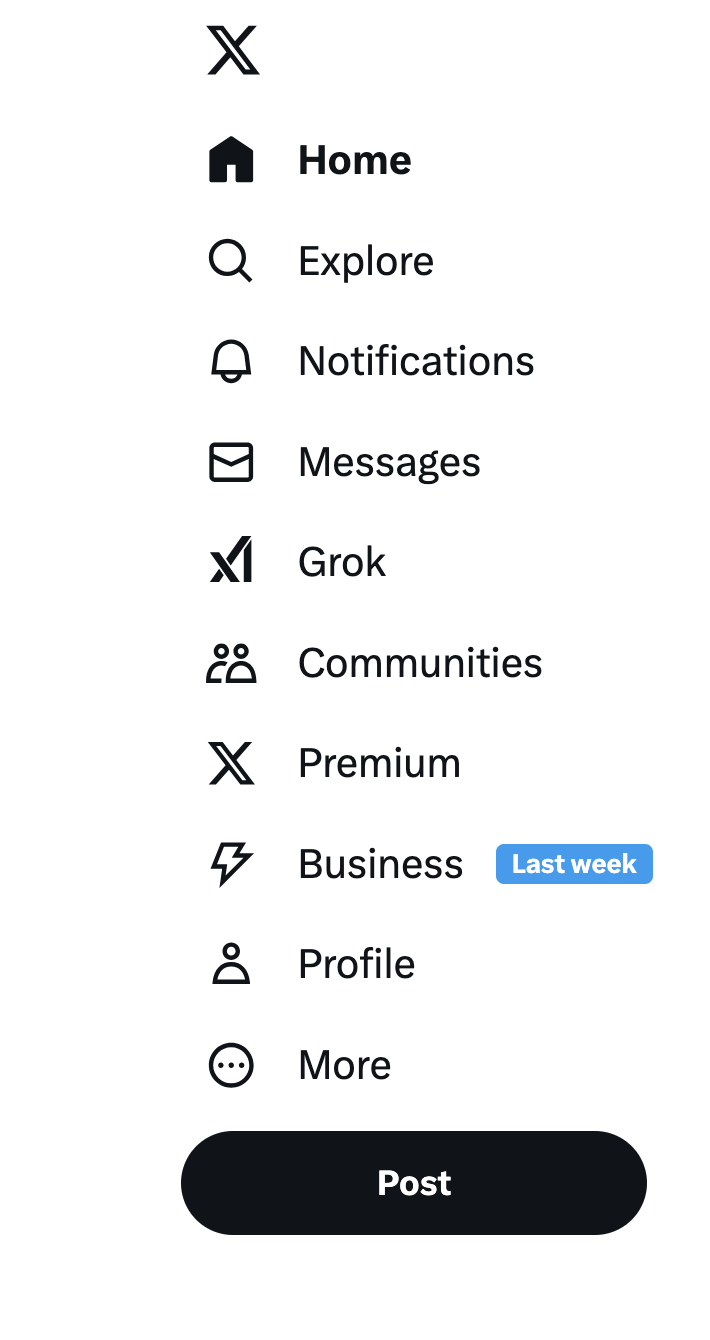The width and height of the screenshot is (710, 1340).
Task: Open Explore via the magnifying glass icon
Action: [231, 261]
